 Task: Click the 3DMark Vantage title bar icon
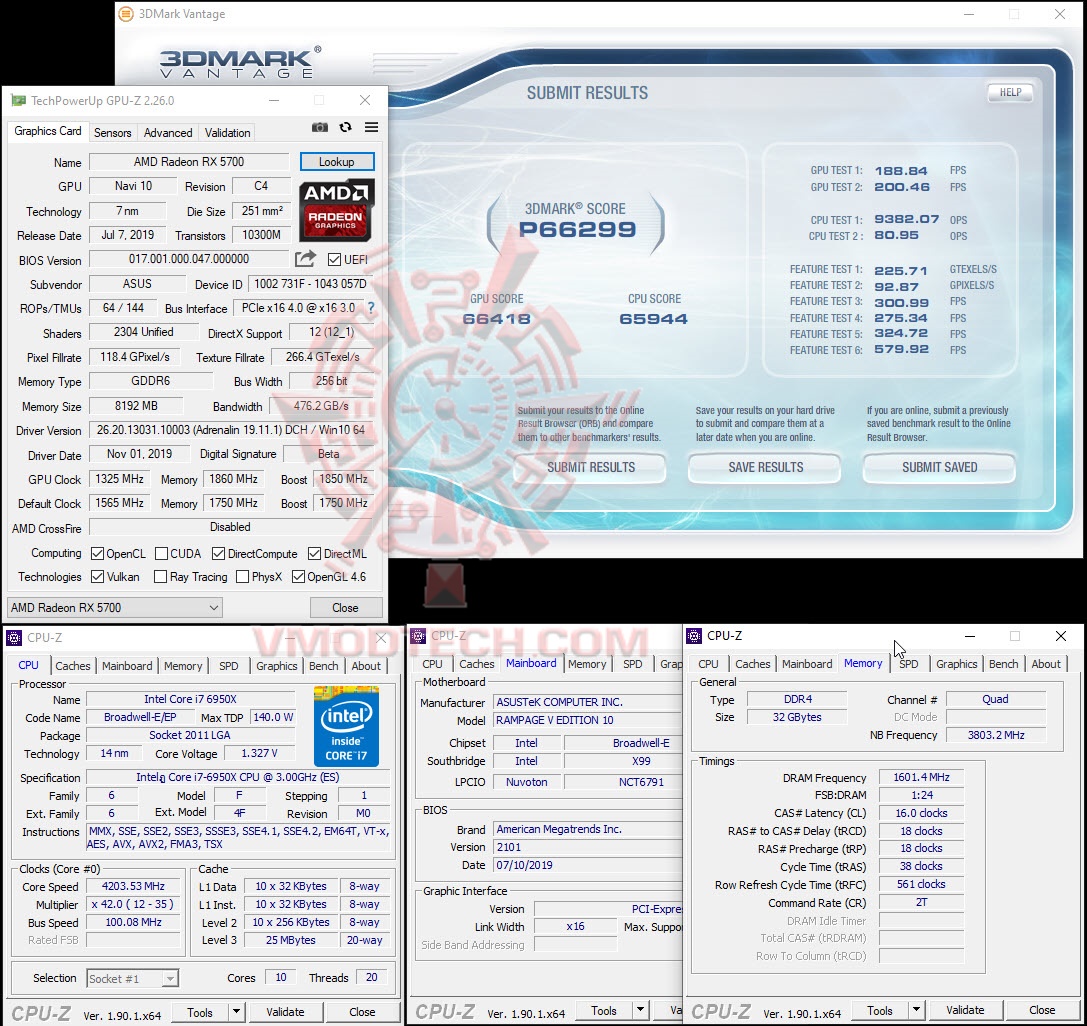click(126, 14)
